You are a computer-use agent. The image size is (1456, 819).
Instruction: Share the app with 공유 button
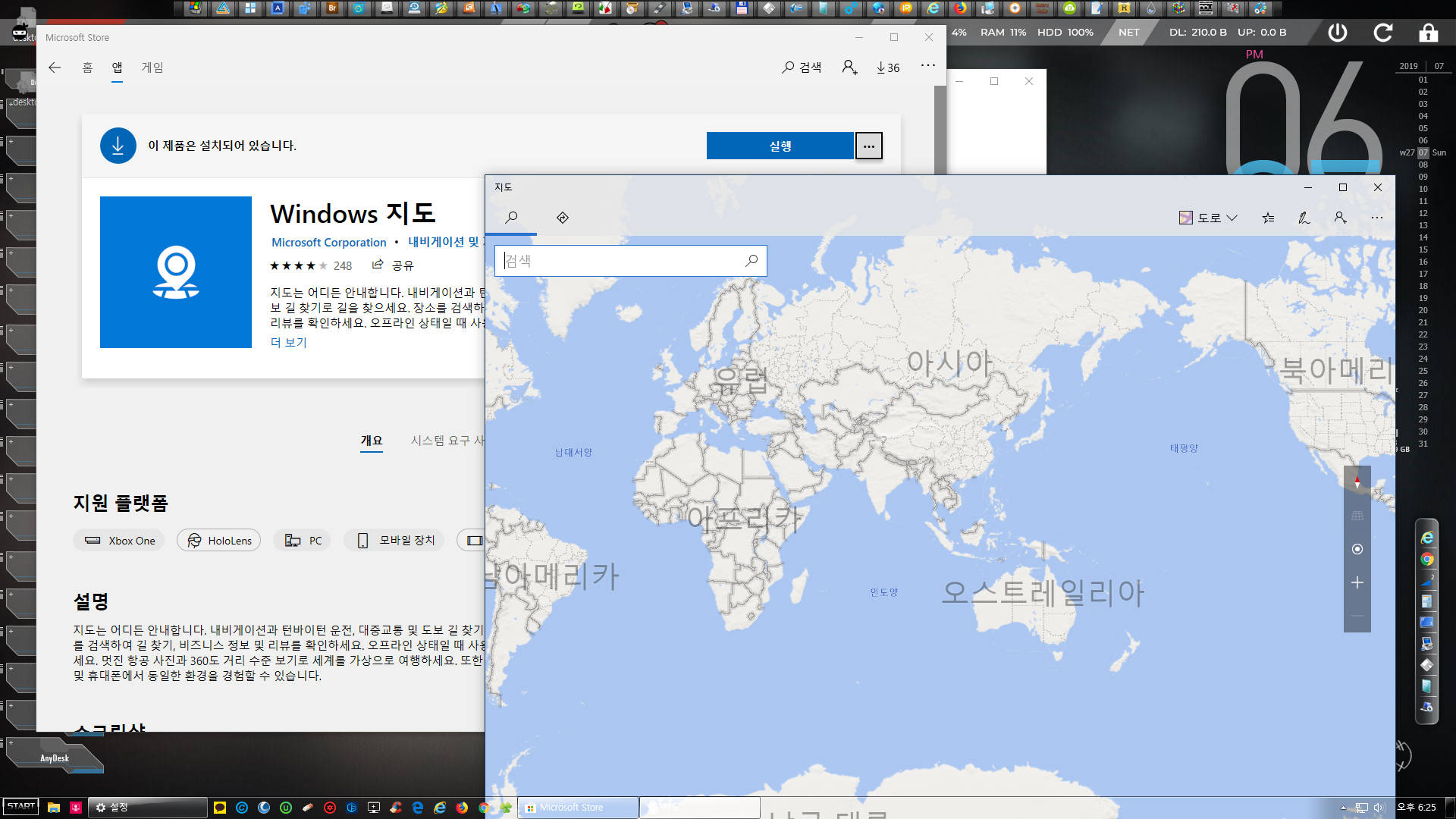tap(393, 265)
